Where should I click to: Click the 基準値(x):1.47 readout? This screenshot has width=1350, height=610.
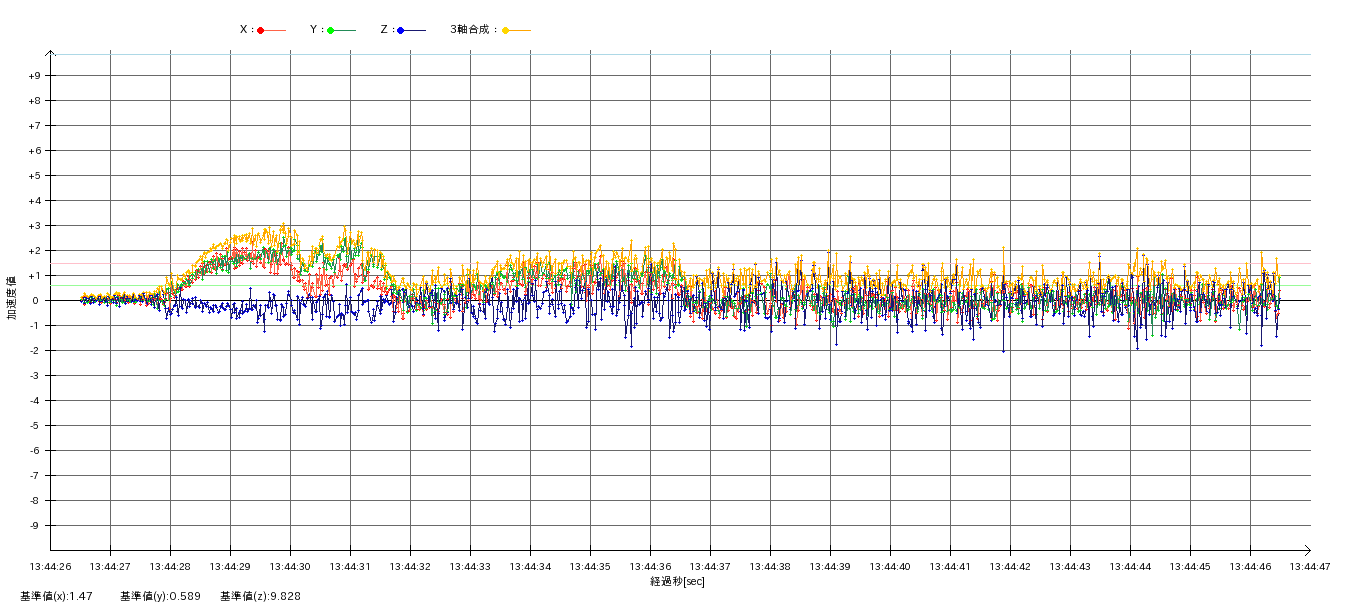[56, 596]
